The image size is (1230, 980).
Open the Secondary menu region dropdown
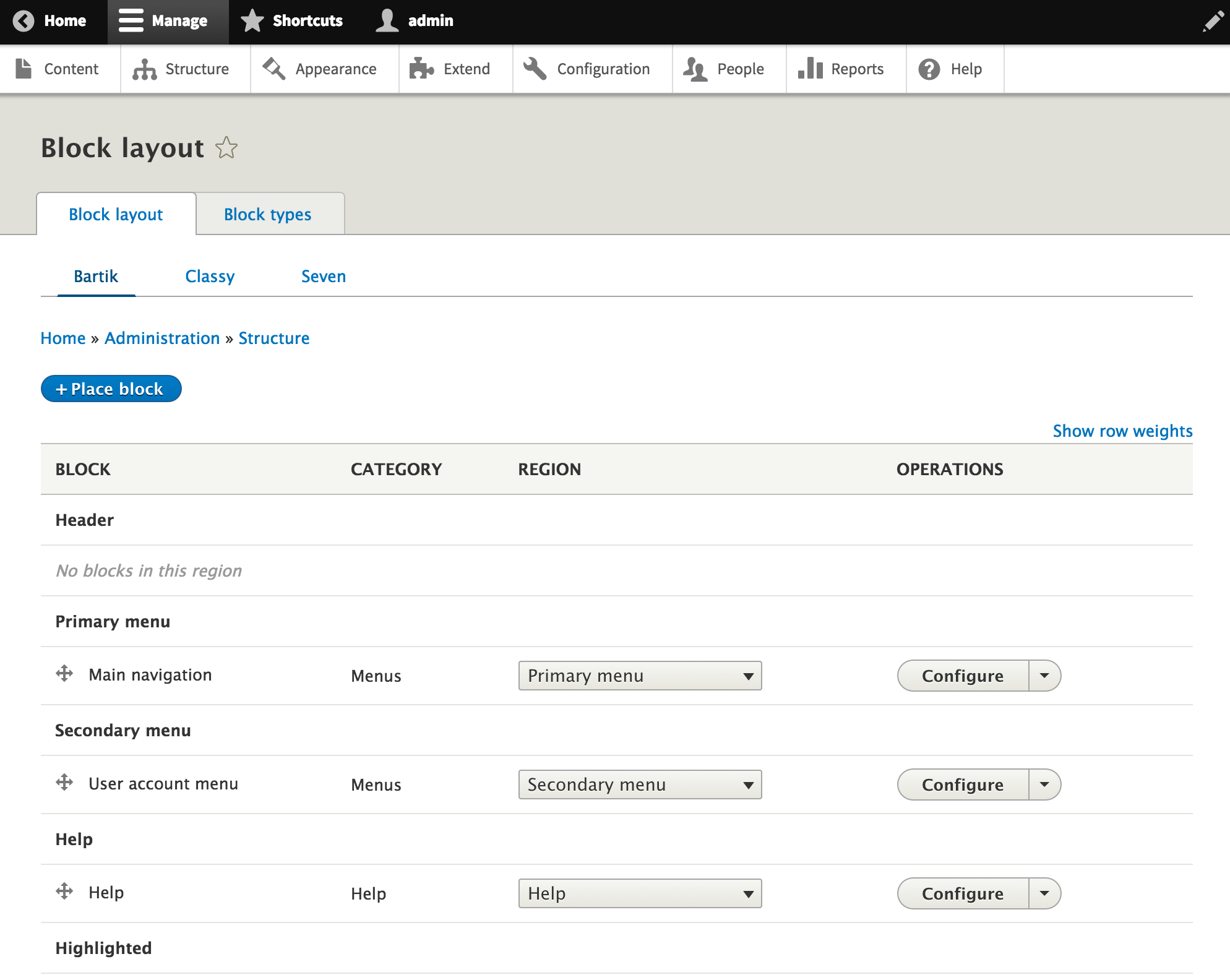(640, 784)
